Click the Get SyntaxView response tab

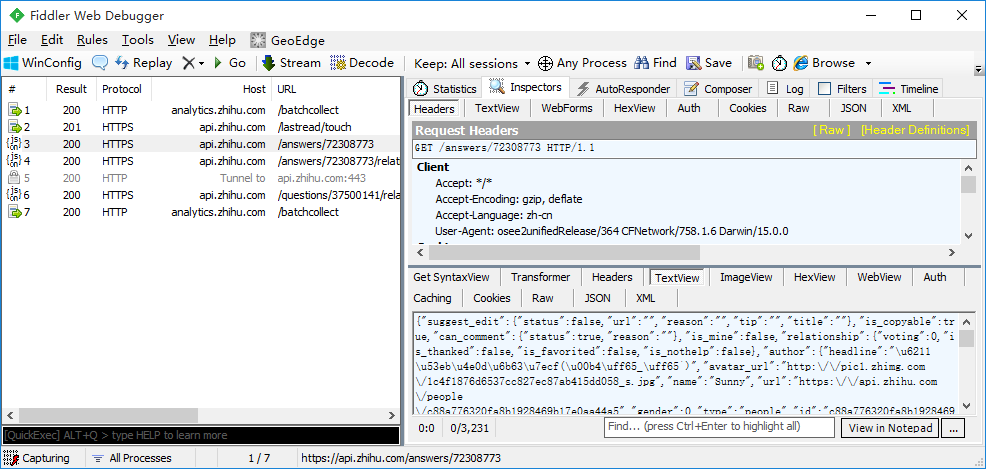coord(451,277)
